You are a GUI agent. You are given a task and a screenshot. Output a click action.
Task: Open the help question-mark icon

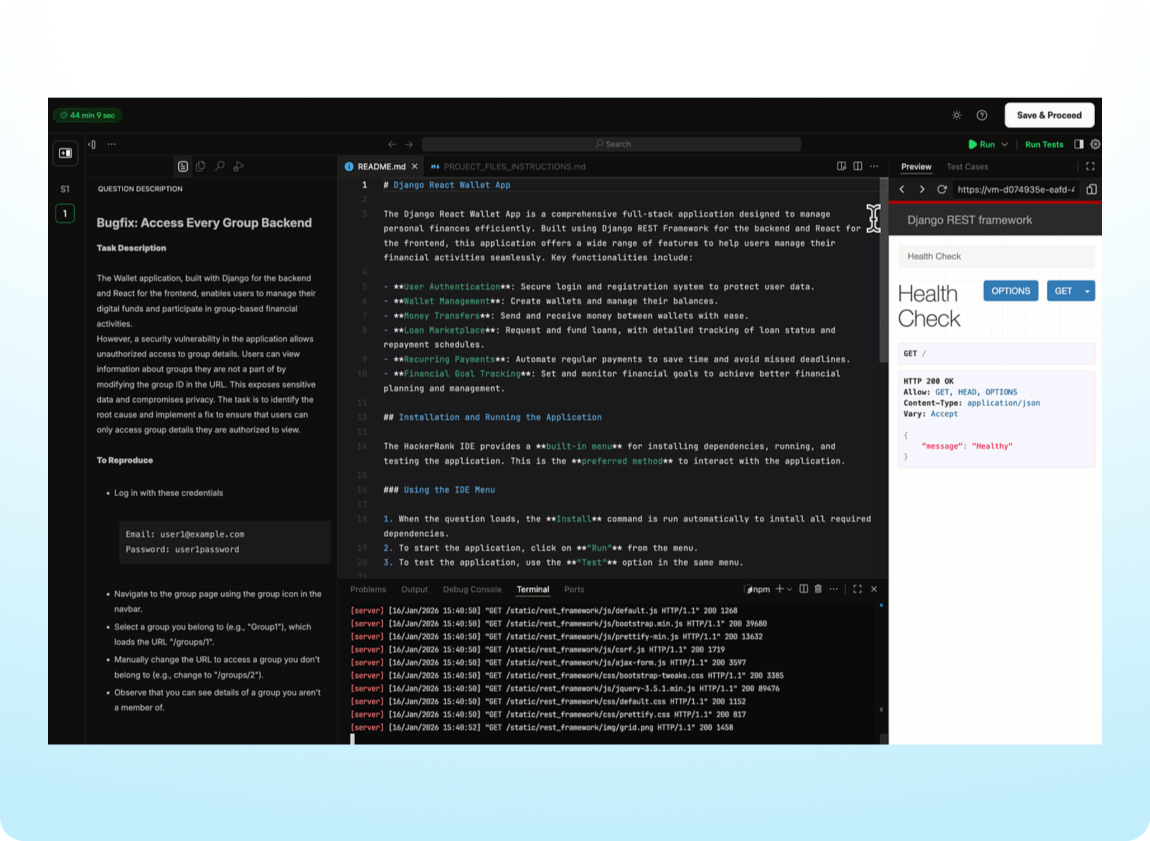981,115
